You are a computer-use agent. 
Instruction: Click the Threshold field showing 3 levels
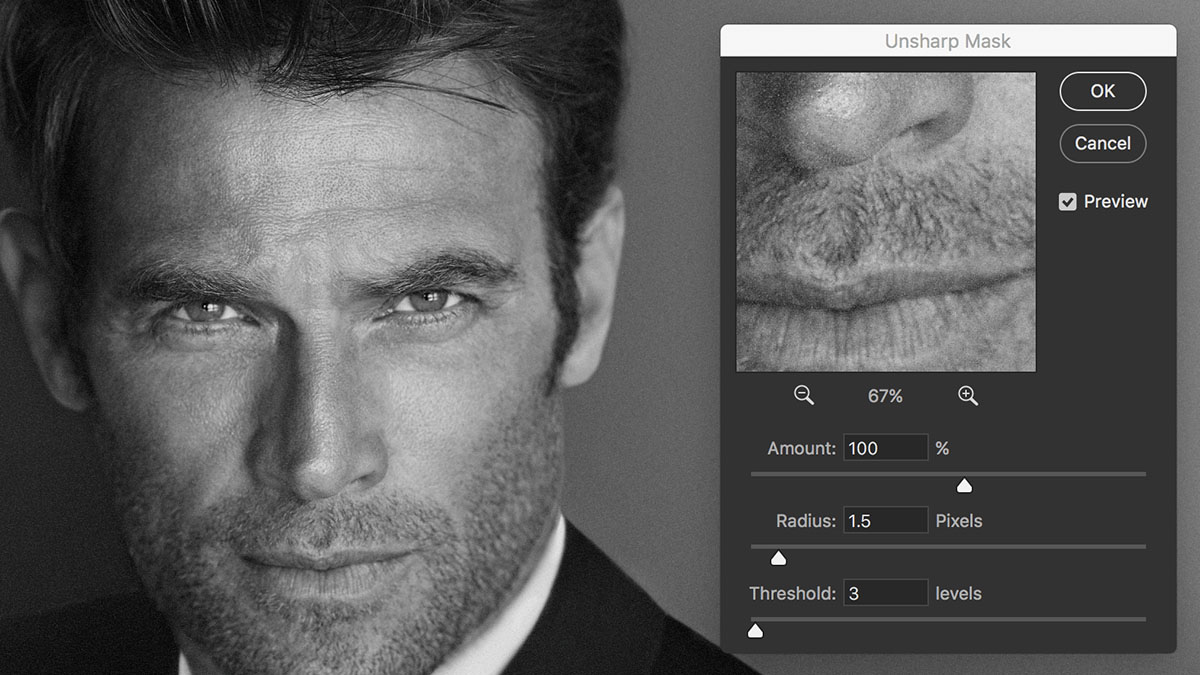click(x=885, y=592)
